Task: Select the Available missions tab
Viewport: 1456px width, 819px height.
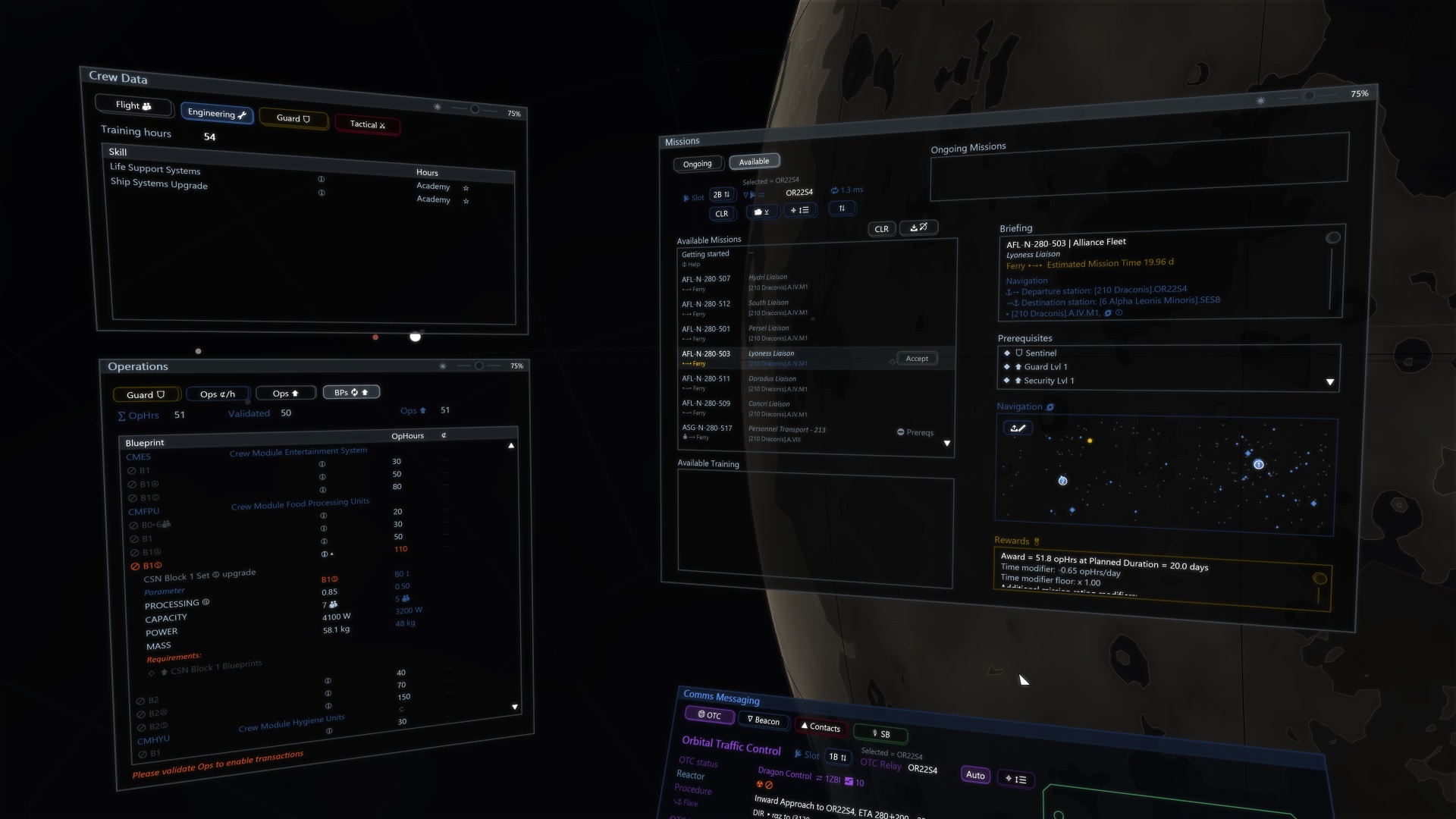Action: 752,161
